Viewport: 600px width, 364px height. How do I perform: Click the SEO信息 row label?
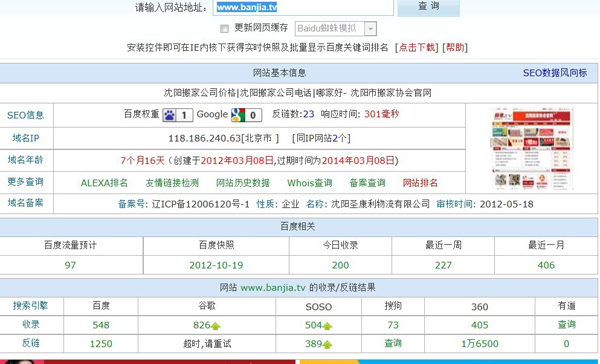click(26, 115)
